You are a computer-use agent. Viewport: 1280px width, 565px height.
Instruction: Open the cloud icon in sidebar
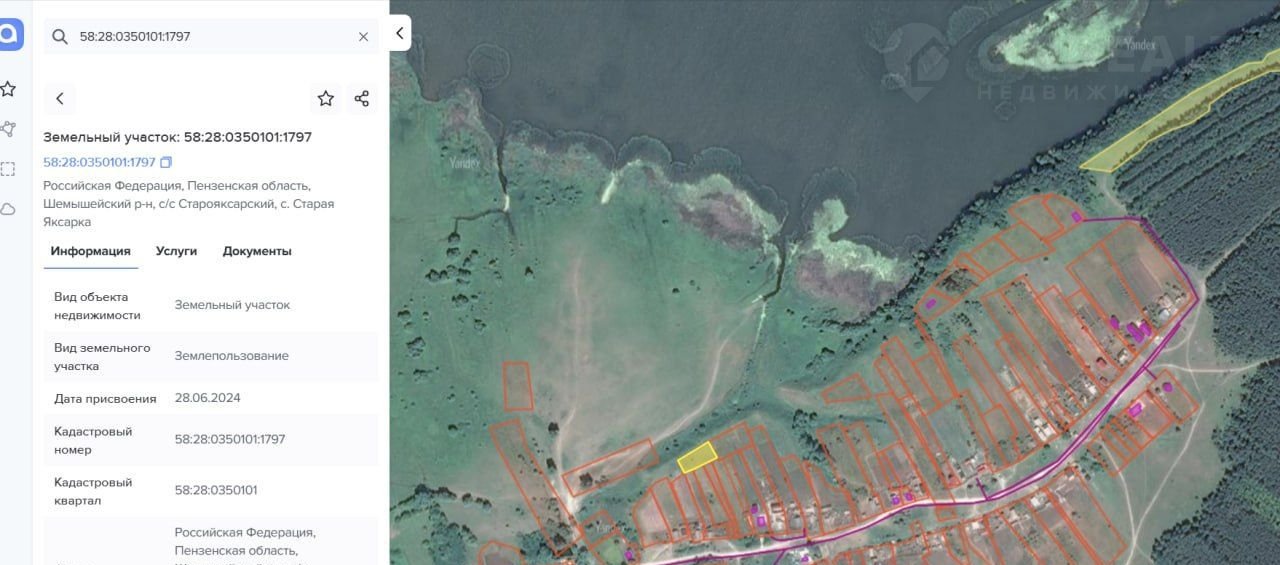tap(8, 209)
